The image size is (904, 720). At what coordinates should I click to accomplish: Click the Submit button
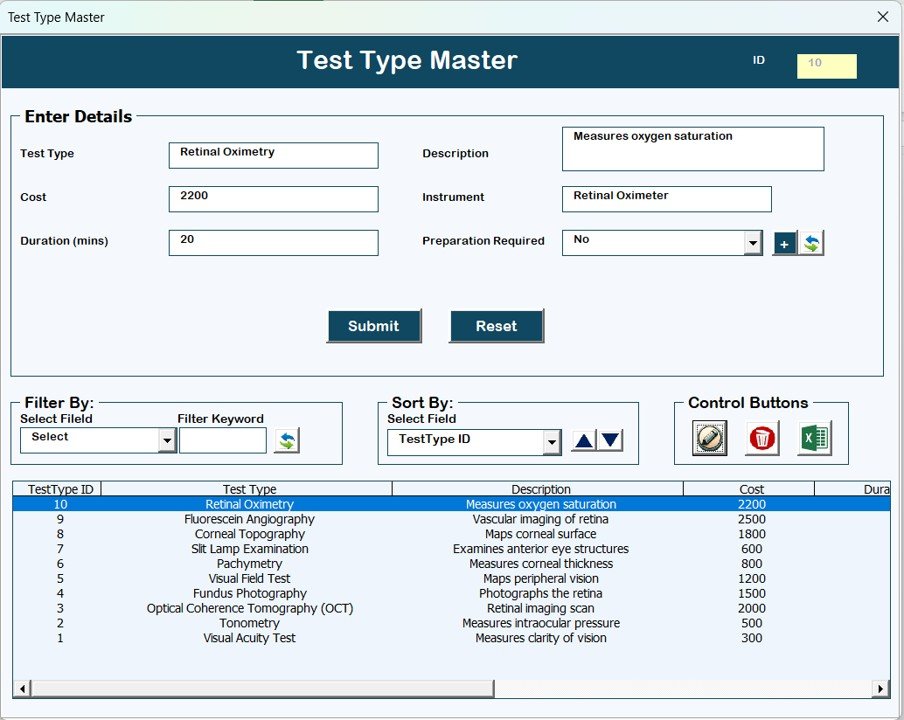[x=374, y=326]
